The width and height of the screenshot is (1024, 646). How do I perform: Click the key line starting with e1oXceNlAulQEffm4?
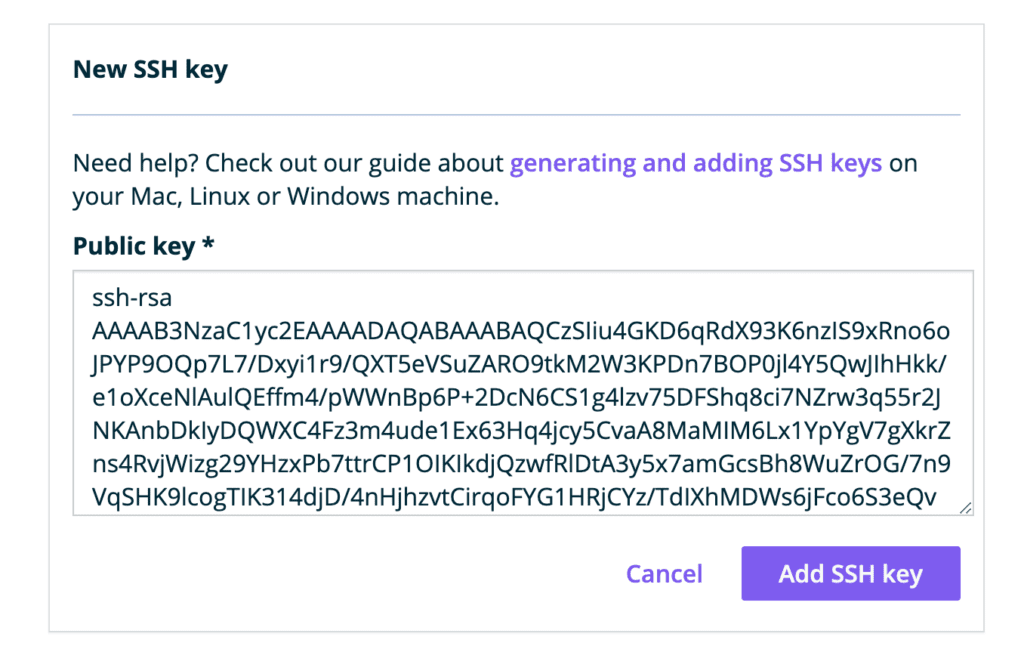[516, 397]
